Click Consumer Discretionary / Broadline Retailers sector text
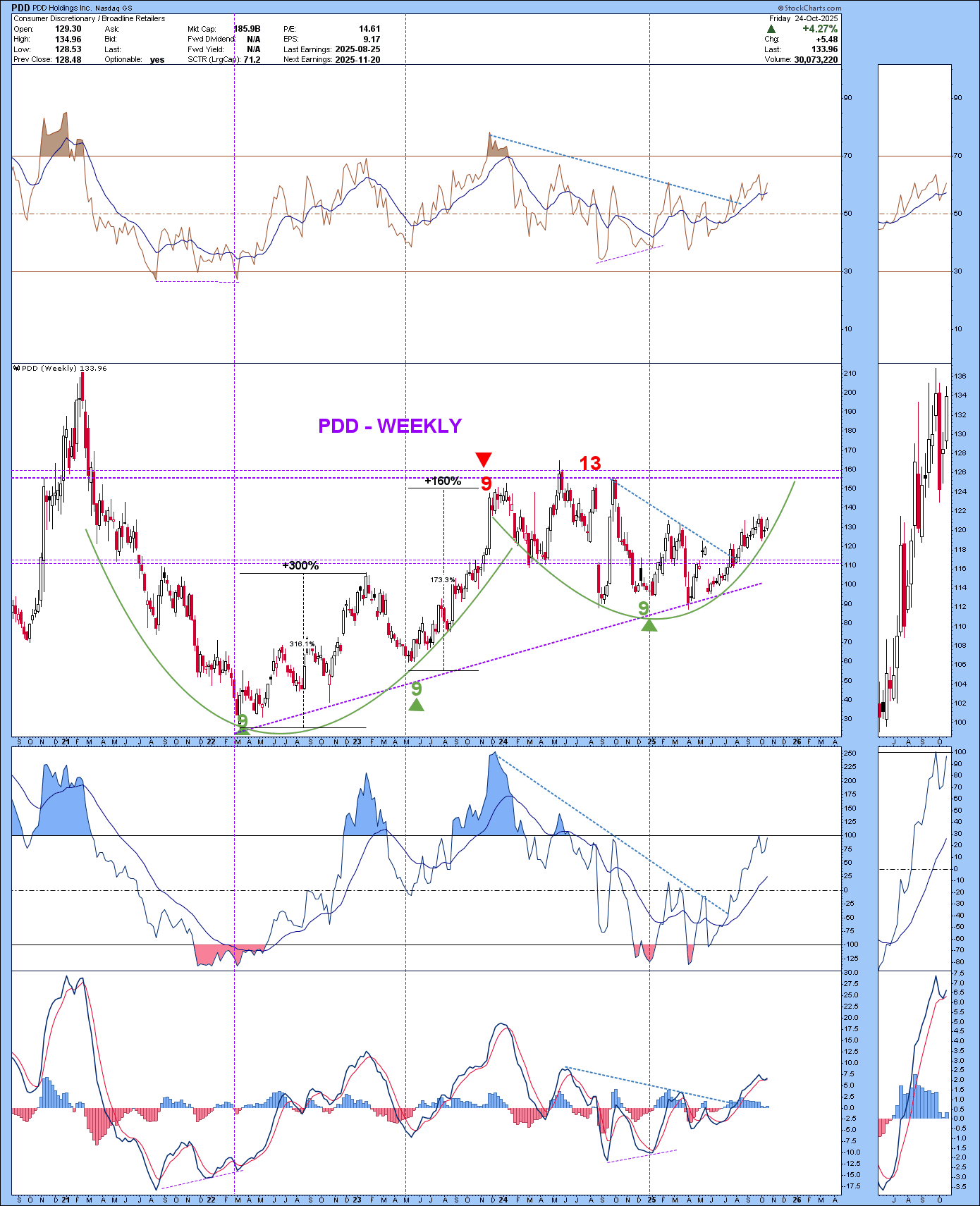The width and height of the screenshot is (980, 1206). pyautogui.click(x=90, y=18)
